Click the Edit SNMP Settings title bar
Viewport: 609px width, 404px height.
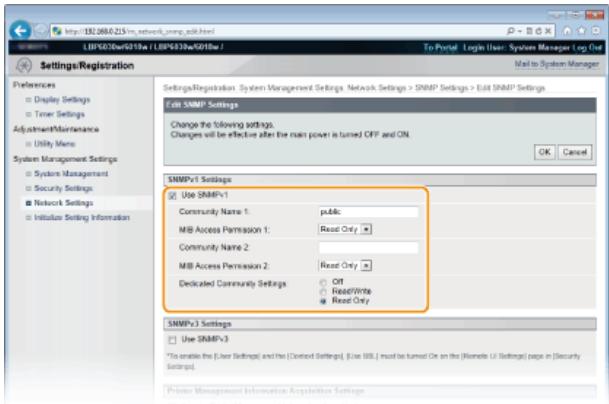pyautogui.click(x=380, y=105)
